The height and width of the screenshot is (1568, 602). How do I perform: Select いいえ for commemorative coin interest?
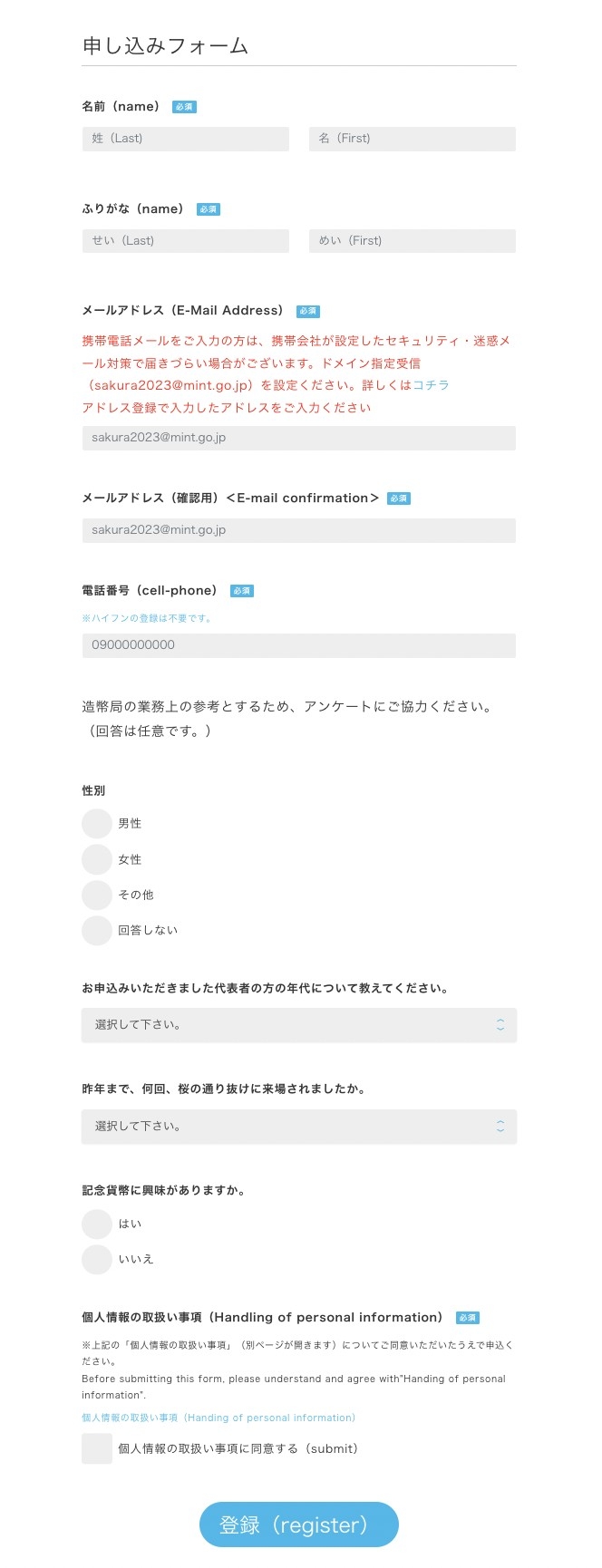click(x=97, y=1259)
